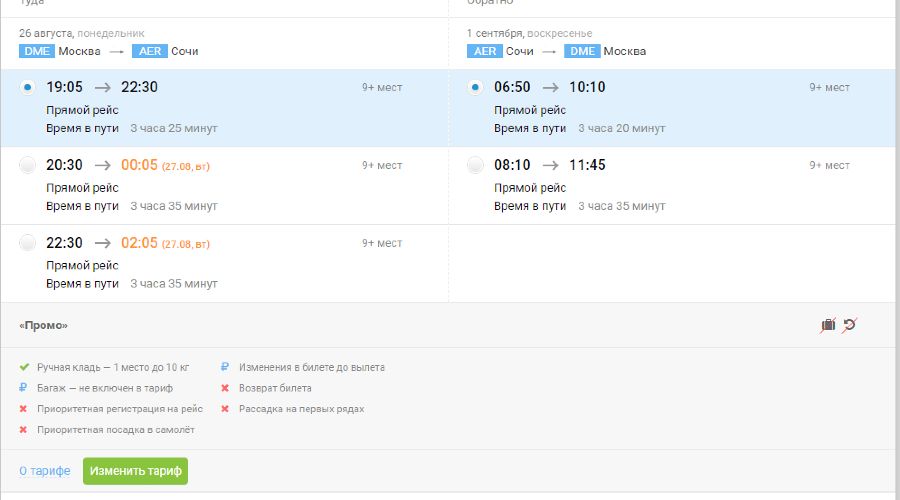Click the ruble icon beside Изменения в билете
900x500 pixels.
[225, 367]
